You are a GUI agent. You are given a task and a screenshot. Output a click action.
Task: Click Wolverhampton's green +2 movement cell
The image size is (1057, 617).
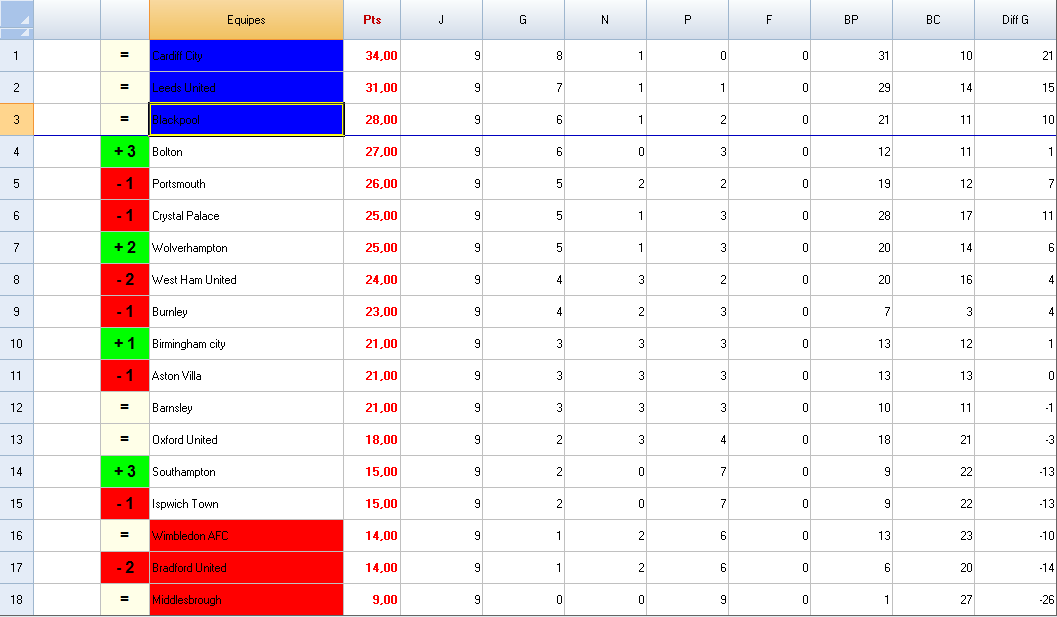(125, 247)
